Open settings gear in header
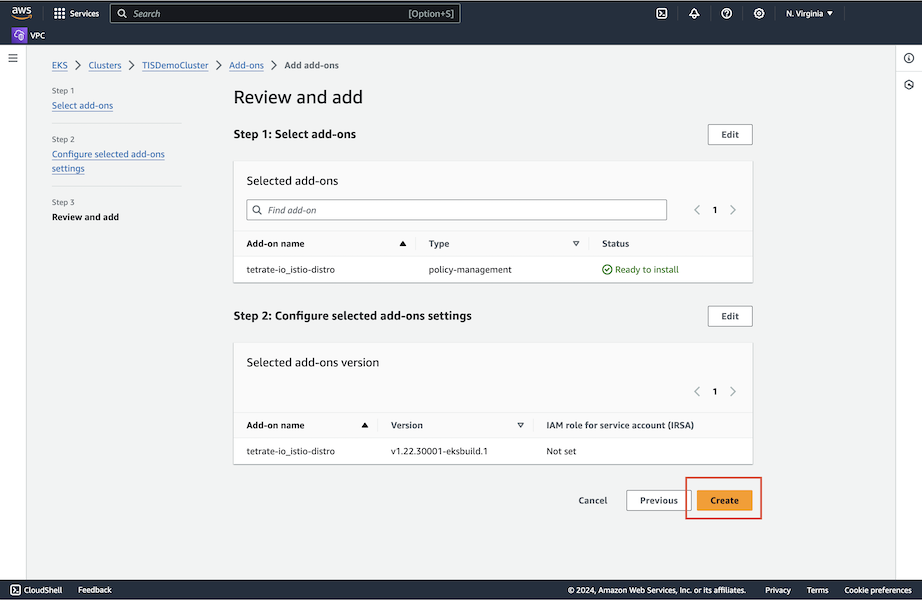Image resolution: width=922 pixels, height=600 pixels. [759, 14]
